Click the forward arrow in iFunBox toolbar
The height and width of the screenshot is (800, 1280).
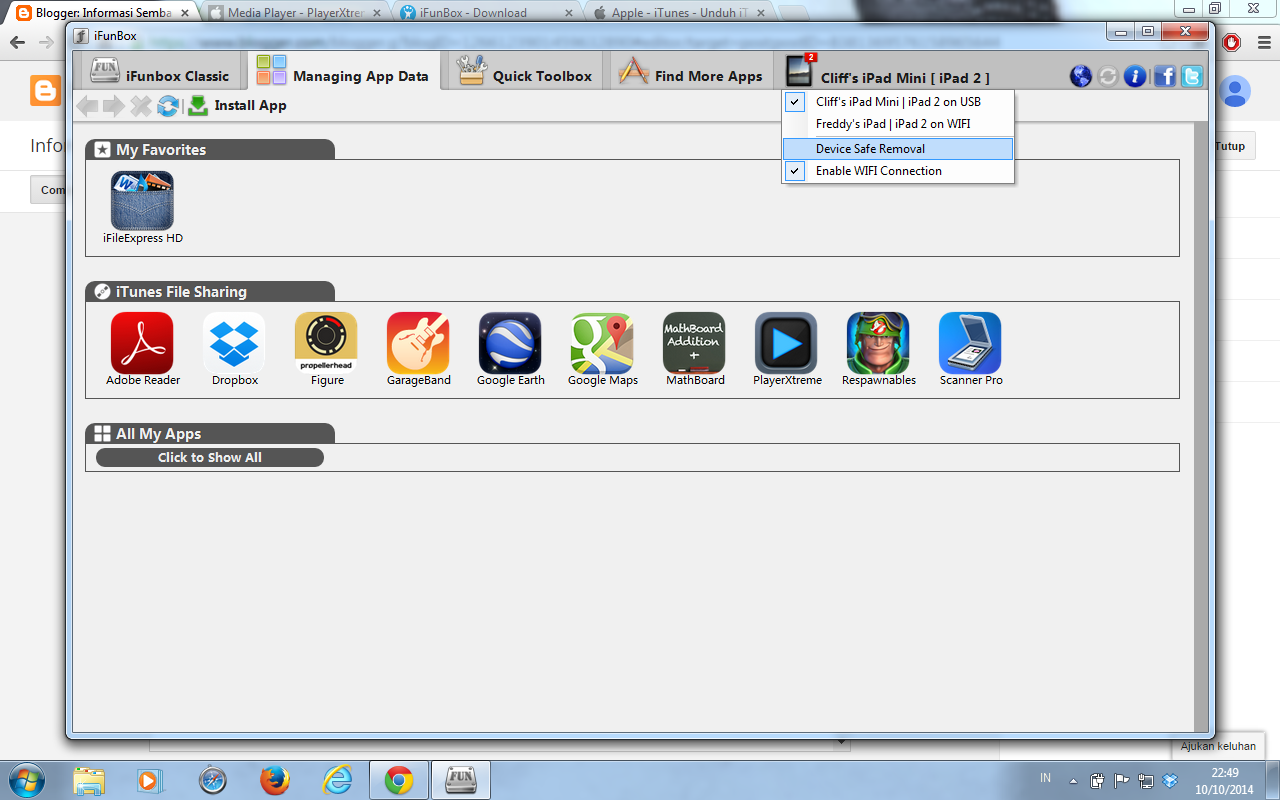(114, 106)
